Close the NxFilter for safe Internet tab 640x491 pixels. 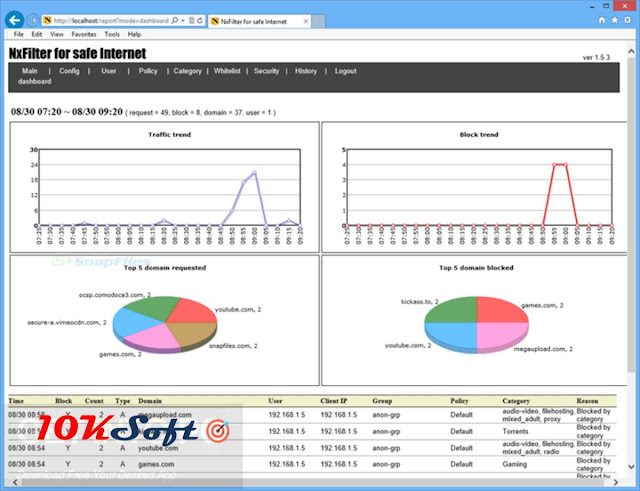click(x=306, y=22)
